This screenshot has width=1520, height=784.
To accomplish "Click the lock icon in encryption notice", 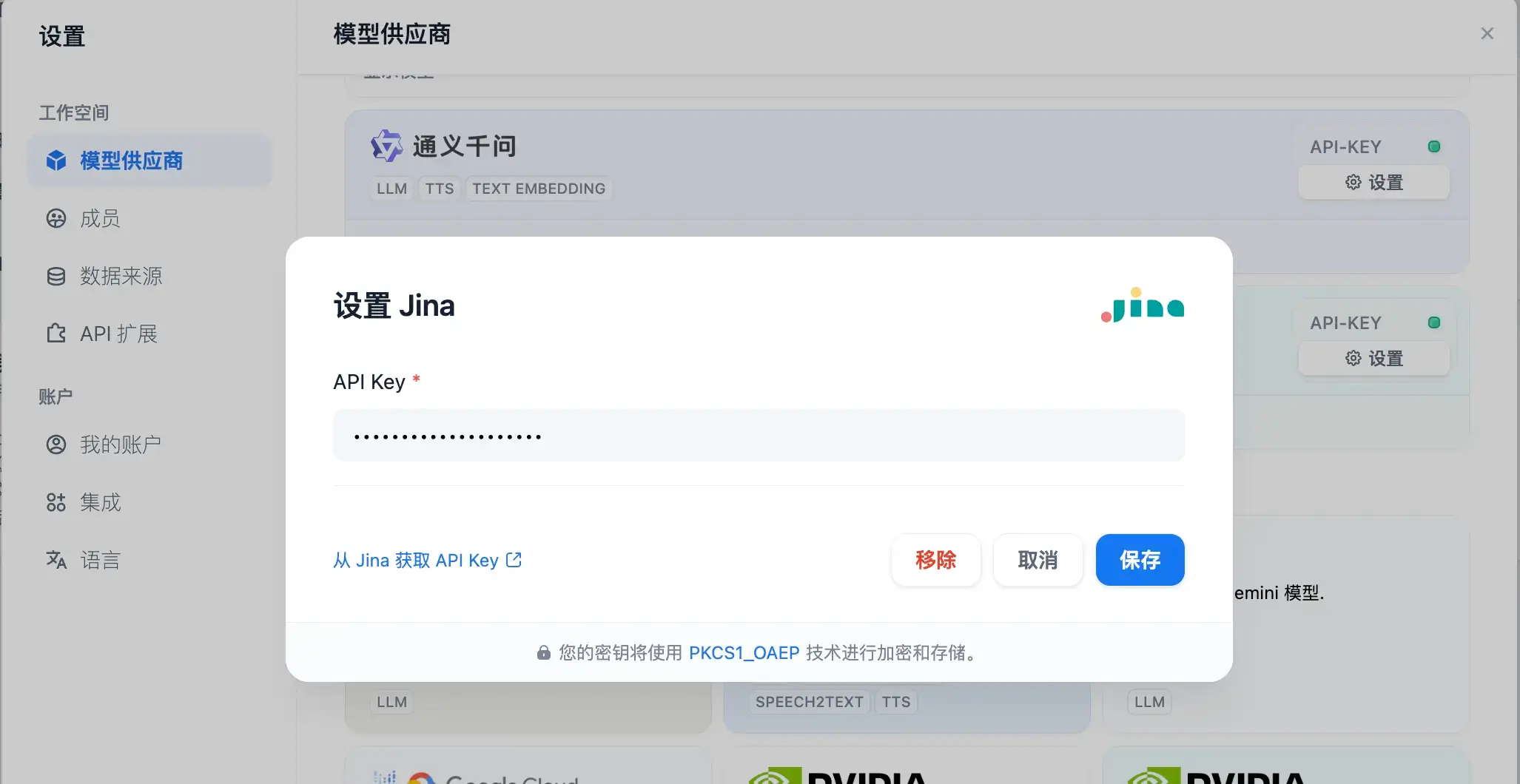I will coord(544,652).
